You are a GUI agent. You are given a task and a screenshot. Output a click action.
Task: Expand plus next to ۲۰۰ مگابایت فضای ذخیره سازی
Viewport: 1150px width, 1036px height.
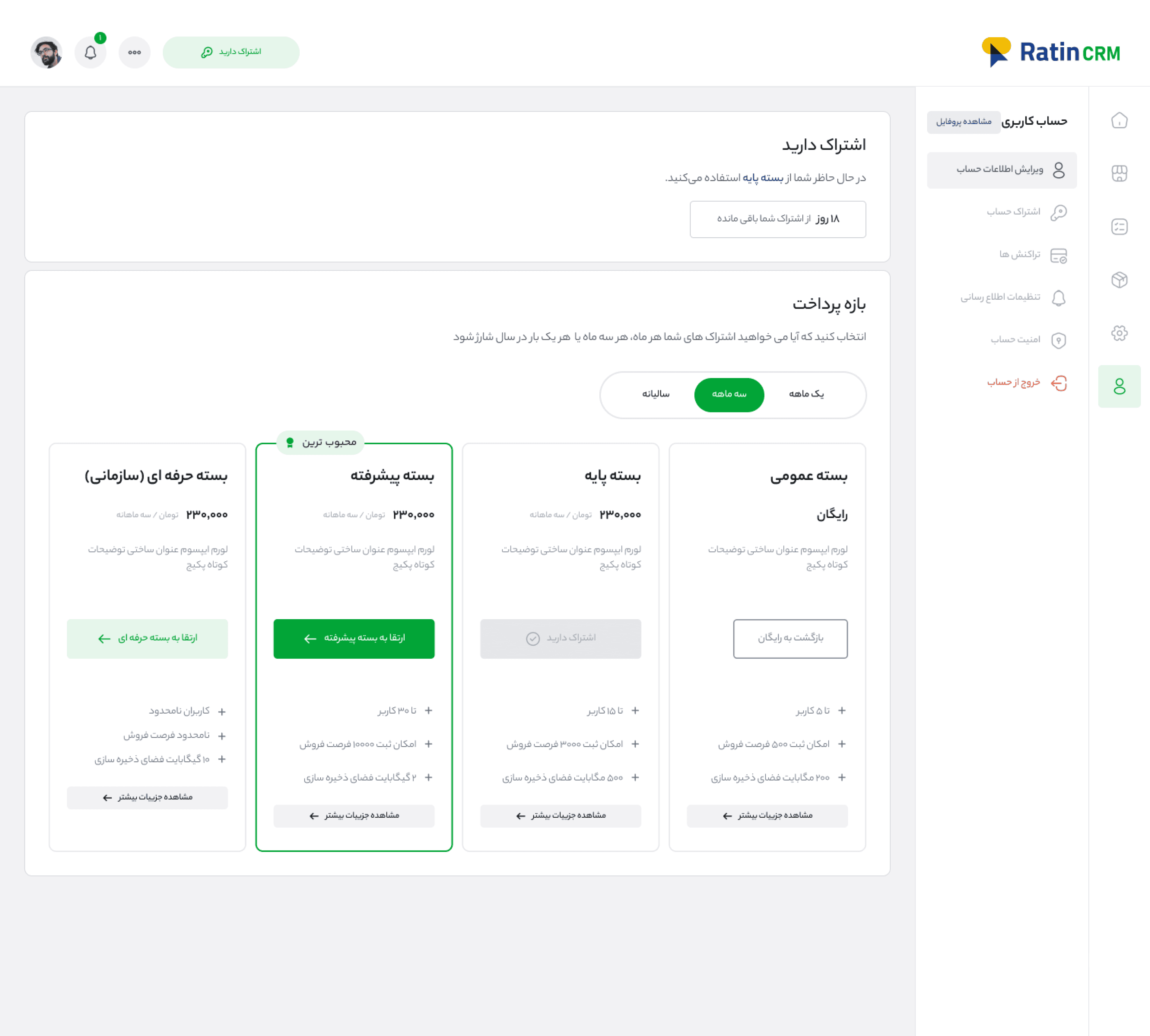click(842, 777)
